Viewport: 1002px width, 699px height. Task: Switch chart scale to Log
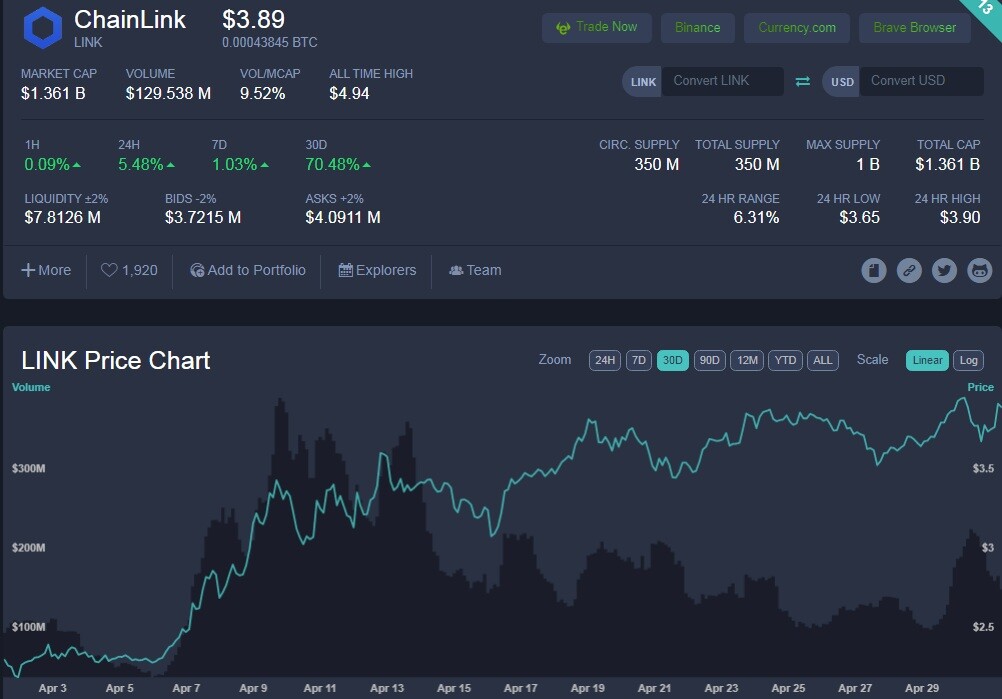click(968, 360)
